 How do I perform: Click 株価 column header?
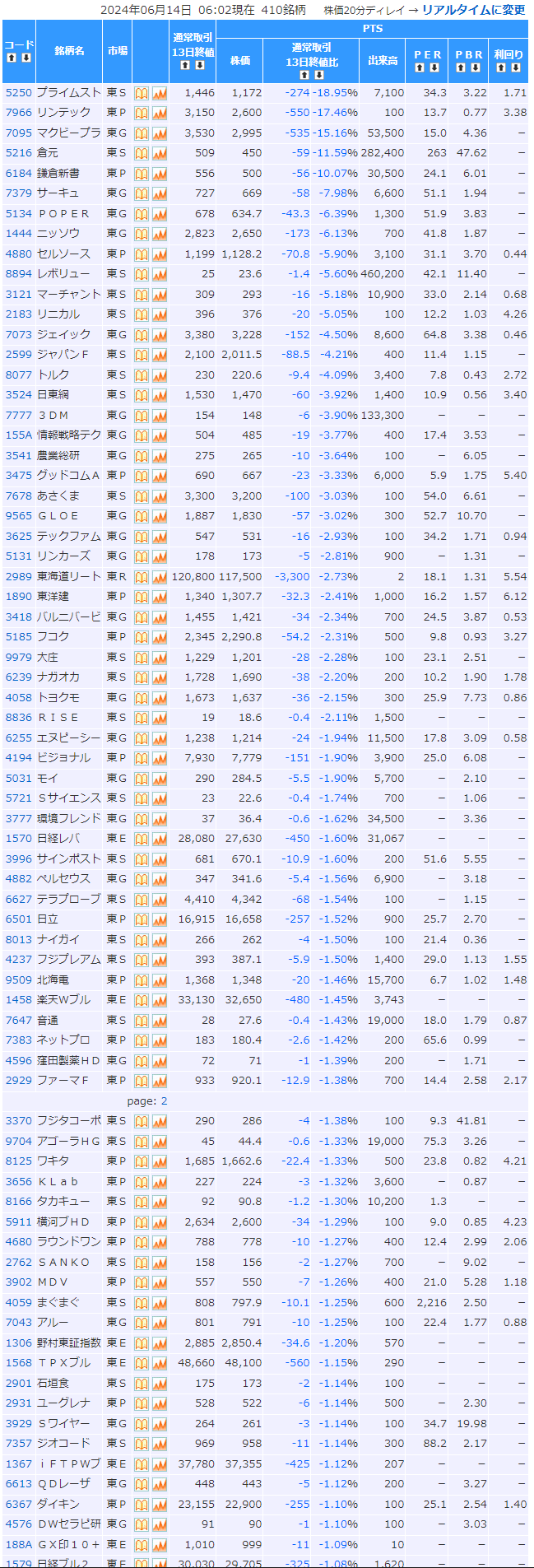pyautogui.click(x=240, y=61)
